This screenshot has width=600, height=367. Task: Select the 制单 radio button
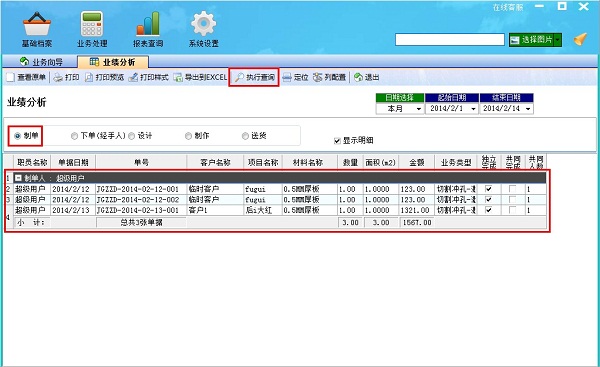pos(17,136)
